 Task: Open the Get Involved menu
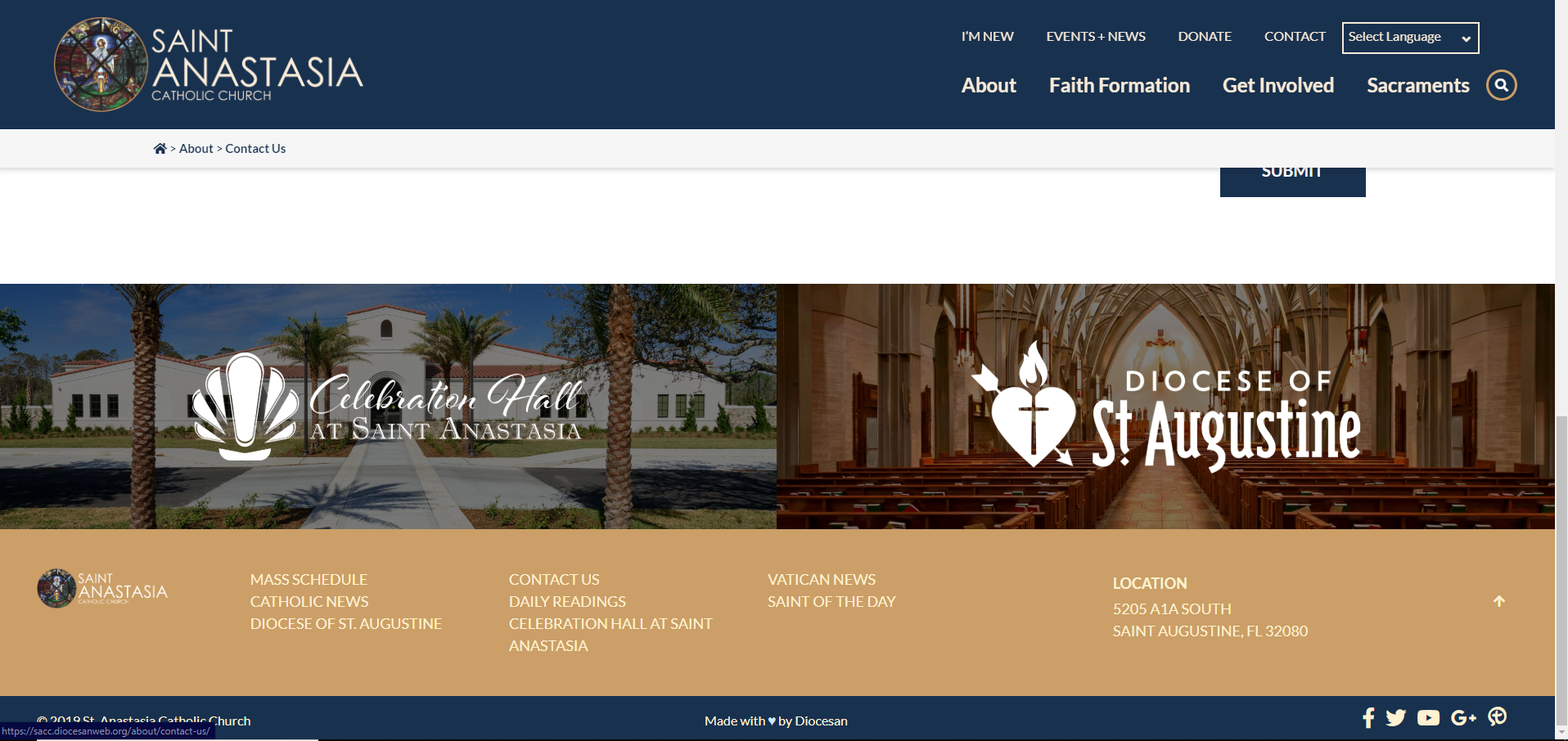coord(1277,86)
